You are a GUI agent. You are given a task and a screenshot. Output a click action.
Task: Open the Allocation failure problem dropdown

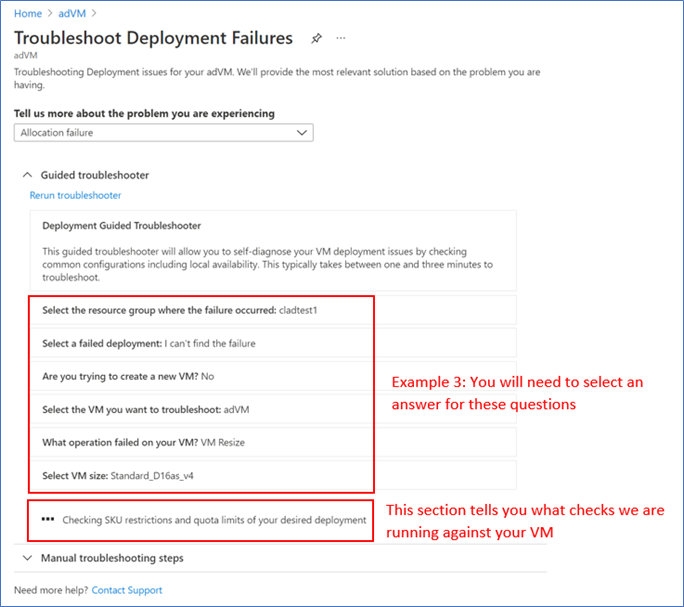pos(164,133)
